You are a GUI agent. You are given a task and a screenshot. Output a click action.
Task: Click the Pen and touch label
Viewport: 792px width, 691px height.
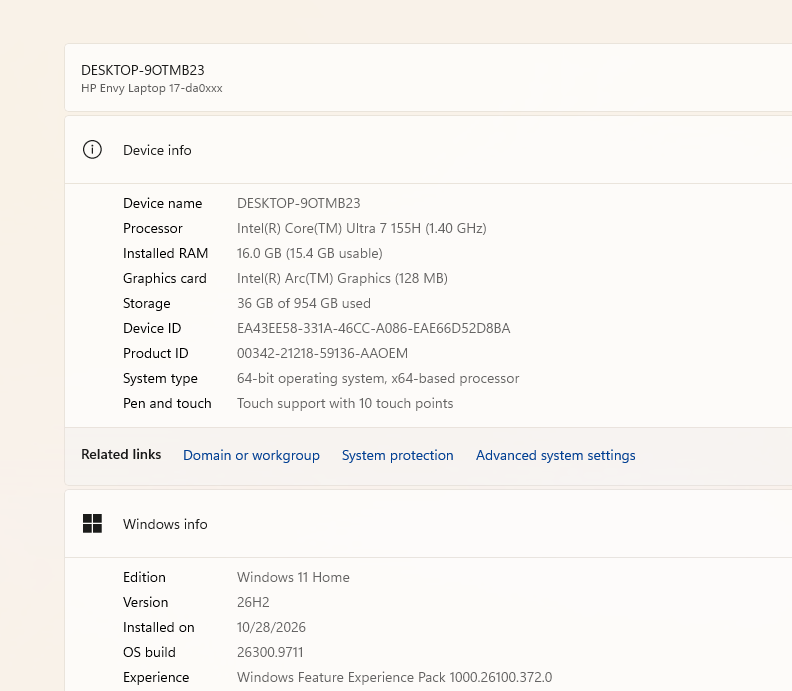click(167, 403)
